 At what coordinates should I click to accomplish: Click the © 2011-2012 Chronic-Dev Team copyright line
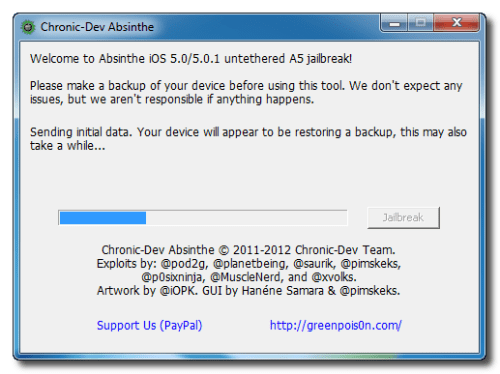tap(248, 250)
